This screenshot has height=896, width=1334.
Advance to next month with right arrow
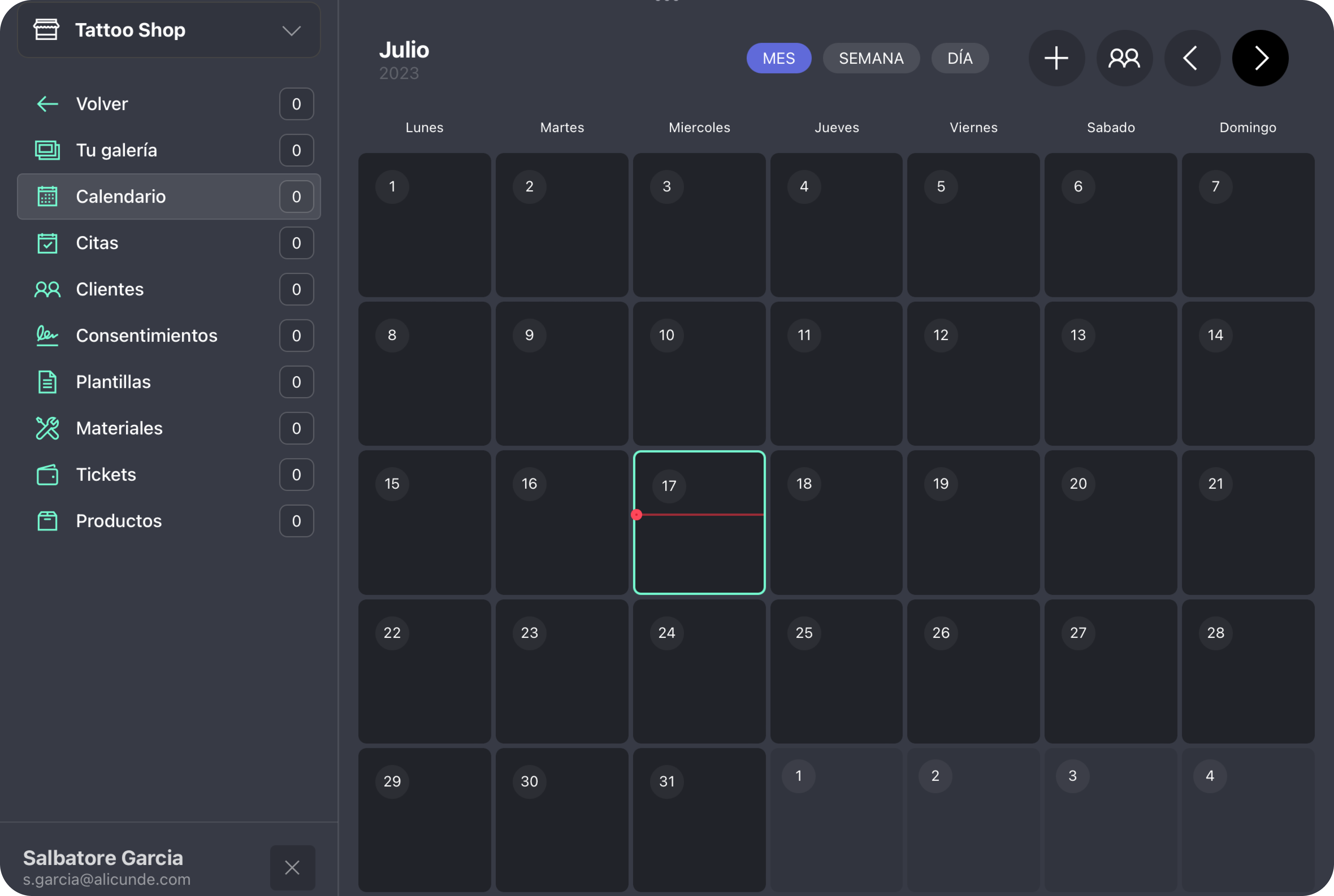1260,58
